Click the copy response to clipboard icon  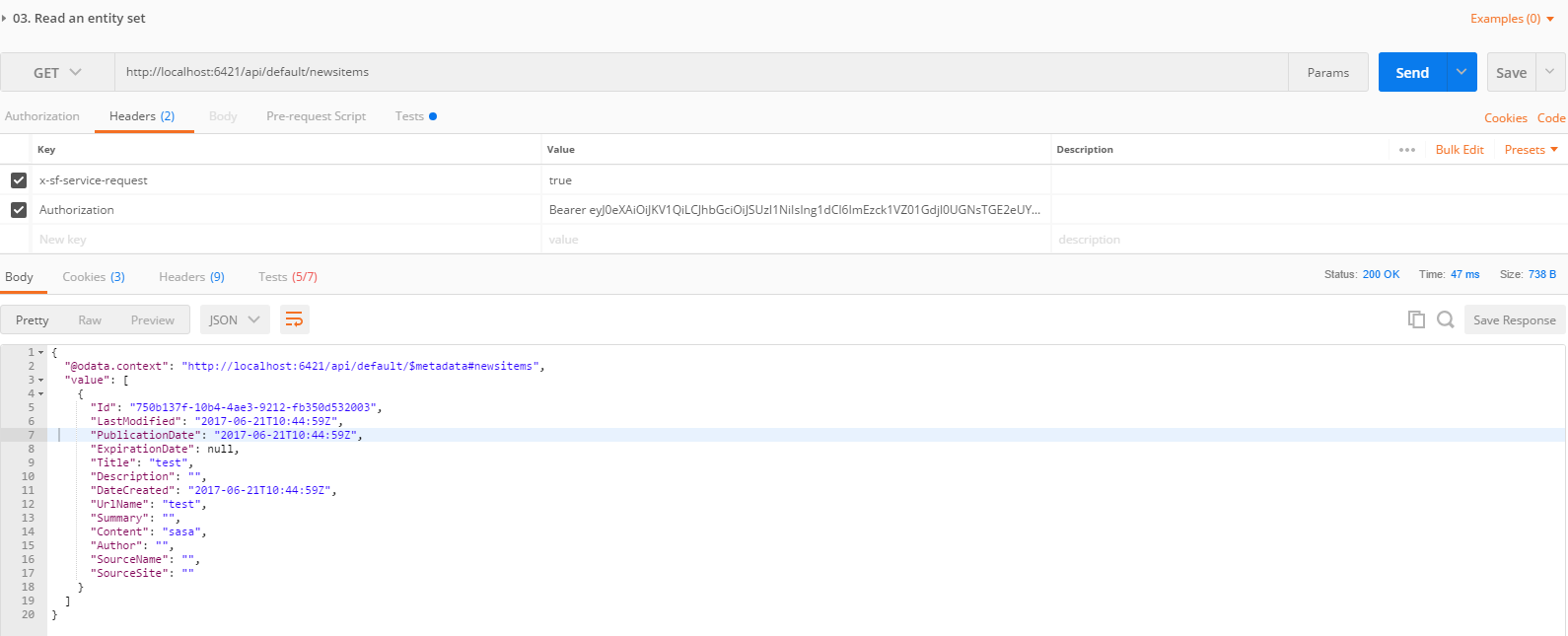1416,319
